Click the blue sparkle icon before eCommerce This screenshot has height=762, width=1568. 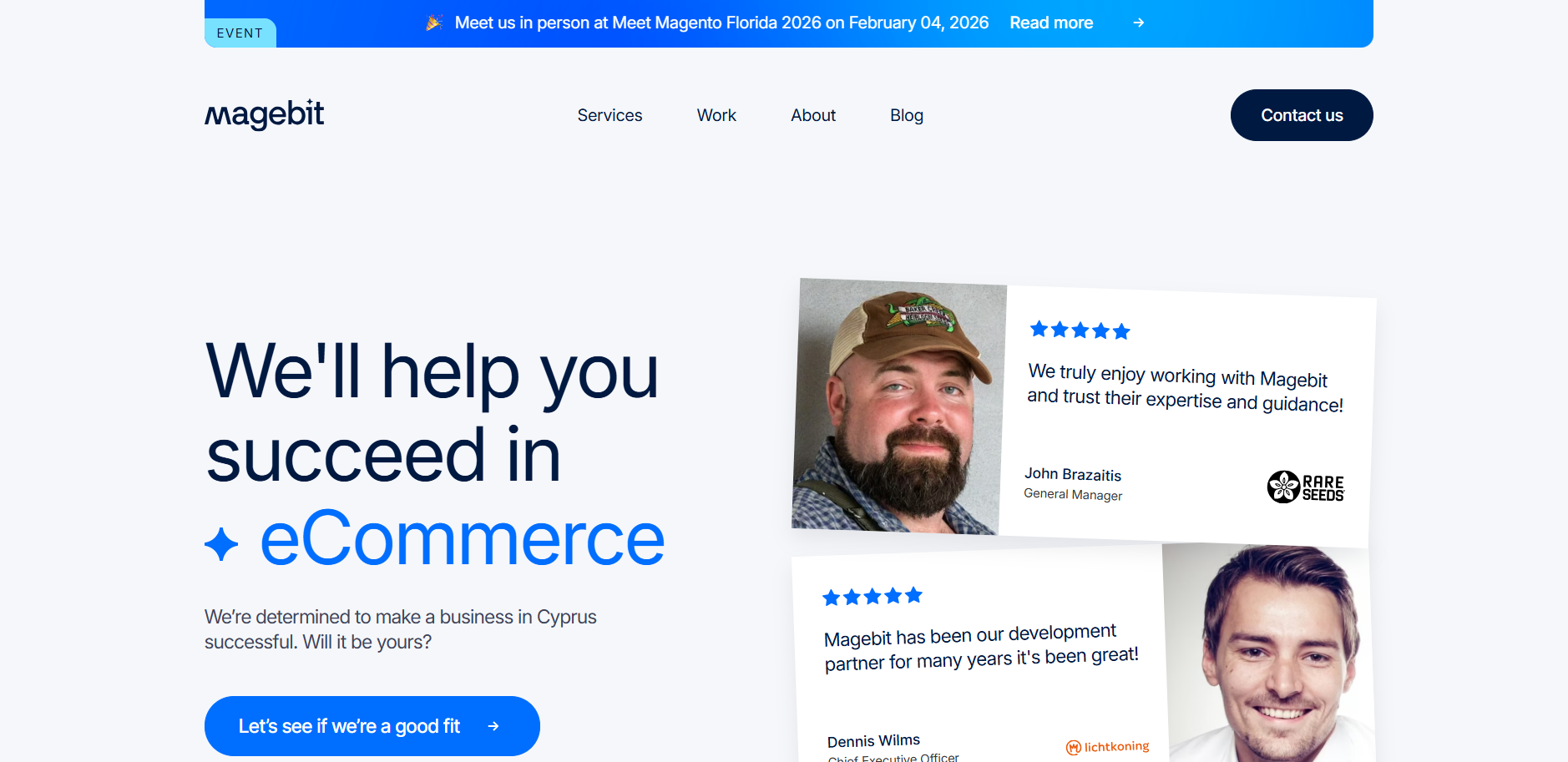222,543
